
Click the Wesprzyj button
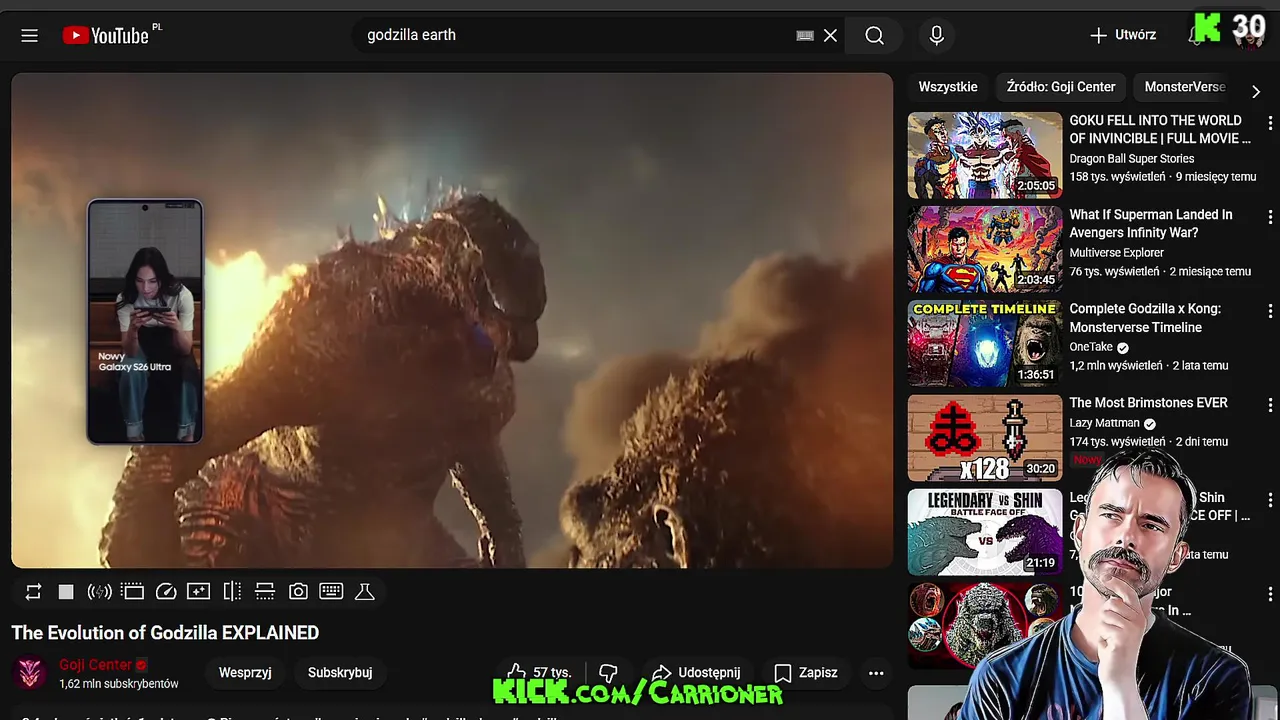tap(245, 673)
